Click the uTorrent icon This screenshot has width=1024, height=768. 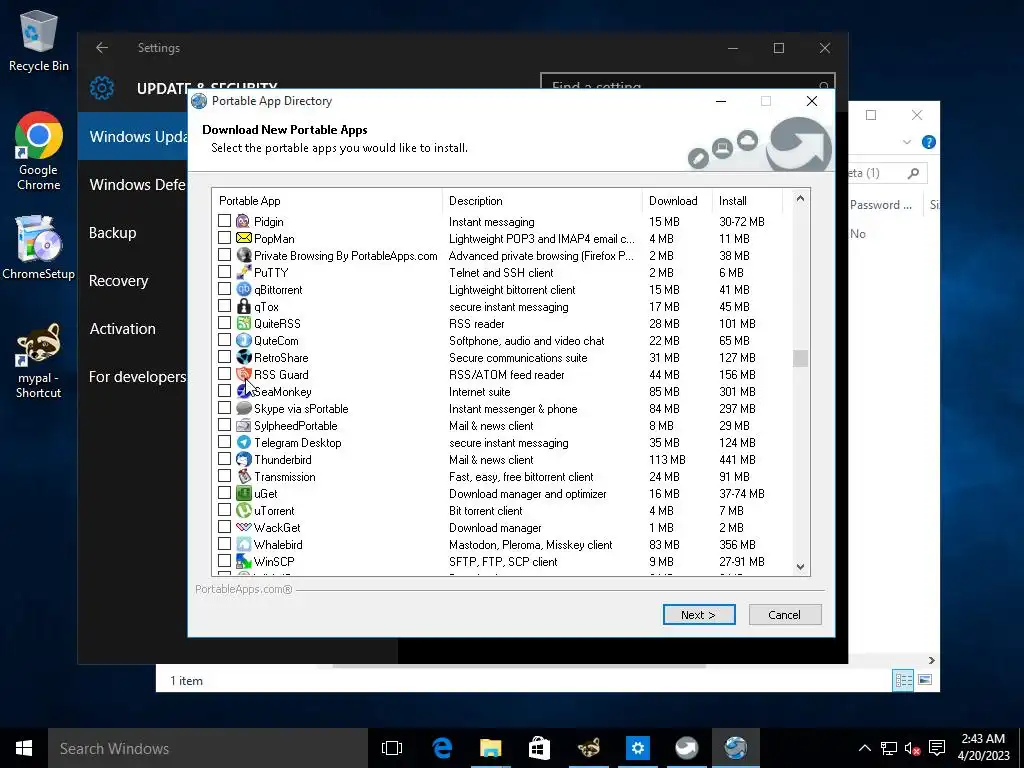tap(244, 510)
